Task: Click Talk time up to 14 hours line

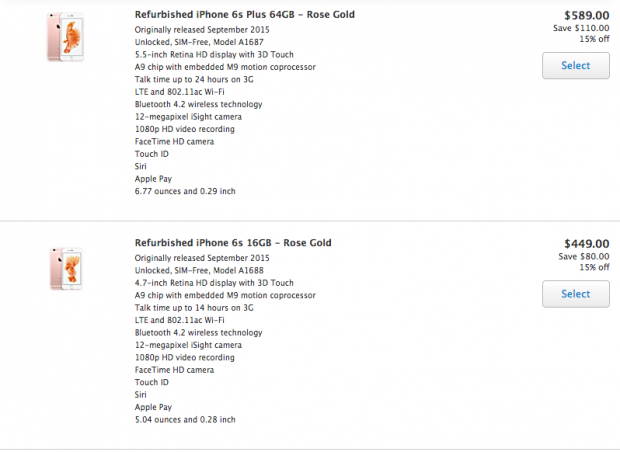Action: pyautogui.click(x=194, y=308)
